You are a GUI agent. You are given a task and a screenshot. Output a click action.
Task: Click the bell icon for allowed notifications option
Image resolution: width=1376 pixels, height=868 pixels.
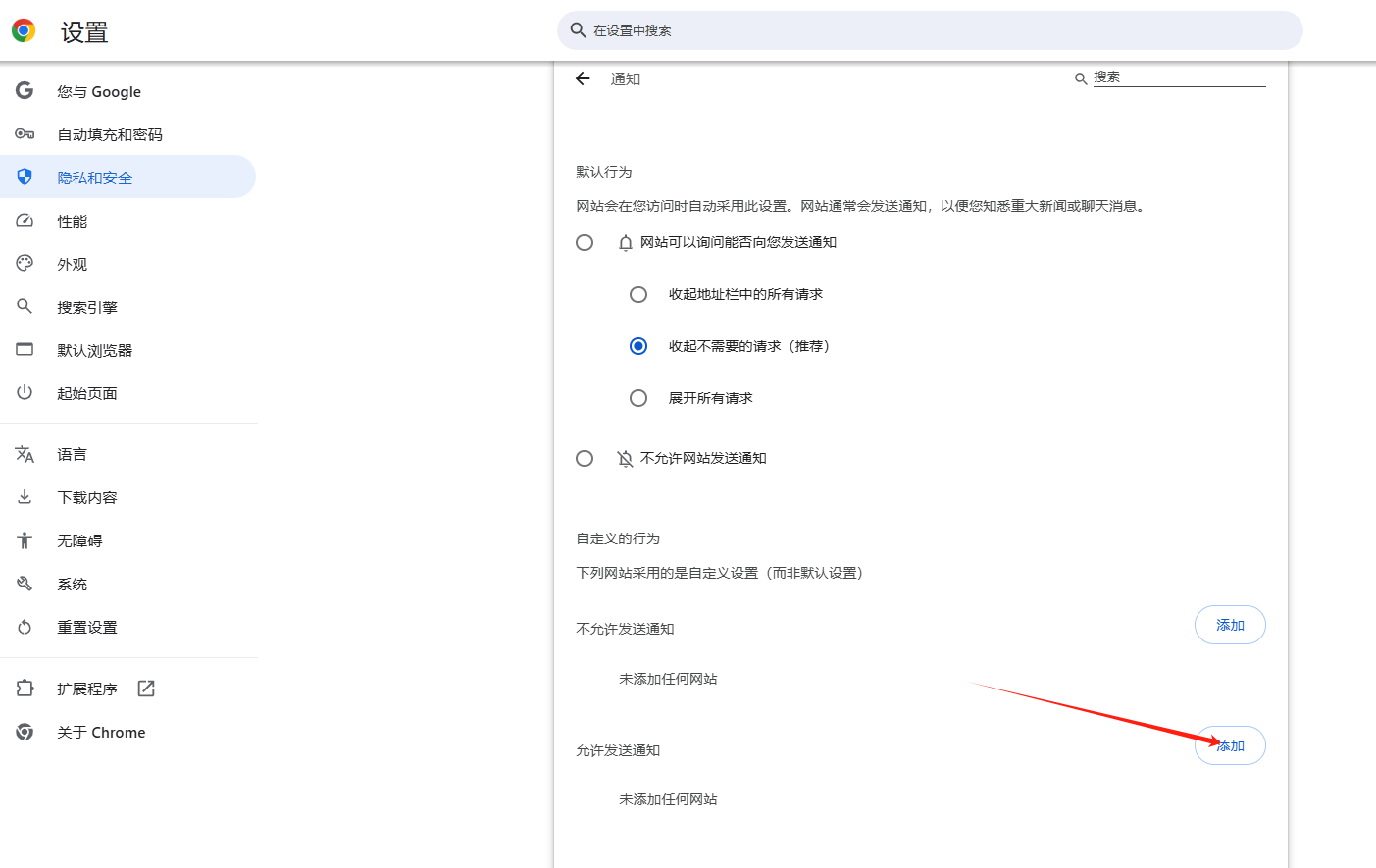pyautogui.click(x=626, y=242)
